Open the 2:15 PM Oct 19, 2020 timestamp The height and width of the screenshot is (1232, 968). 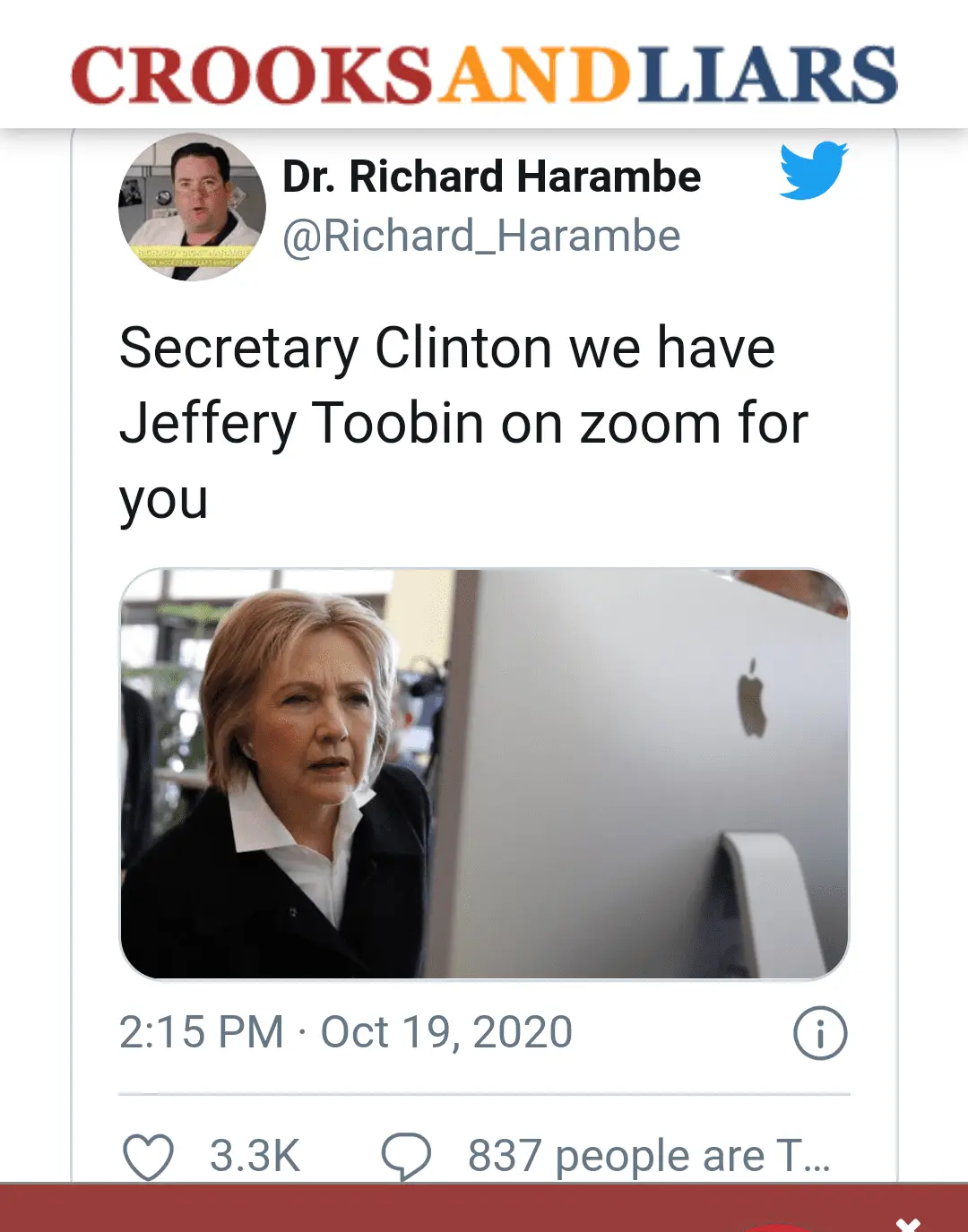[x=345, y=1032]
